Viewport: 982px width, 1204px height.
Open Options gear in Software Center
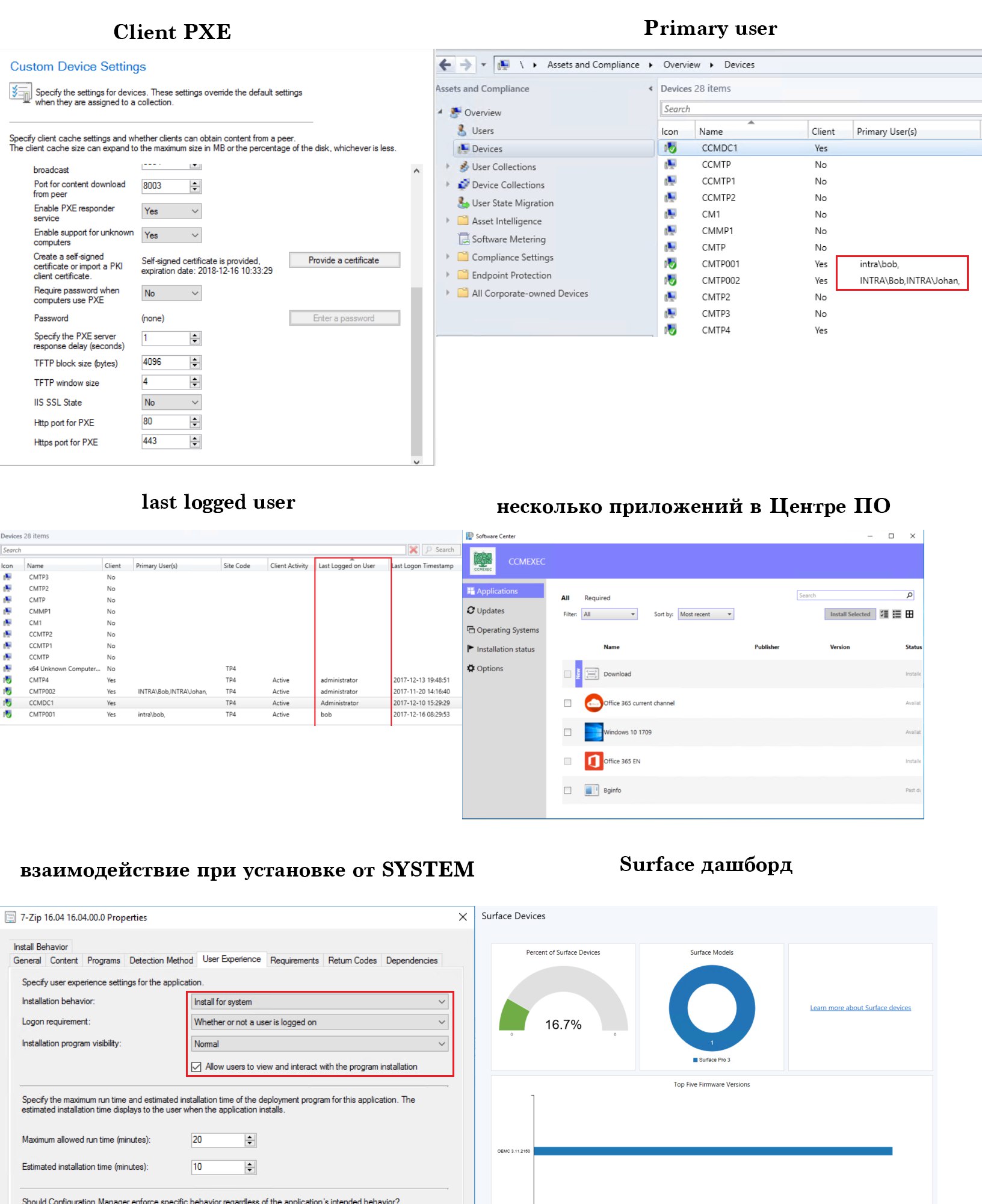(x=471, y=668)
